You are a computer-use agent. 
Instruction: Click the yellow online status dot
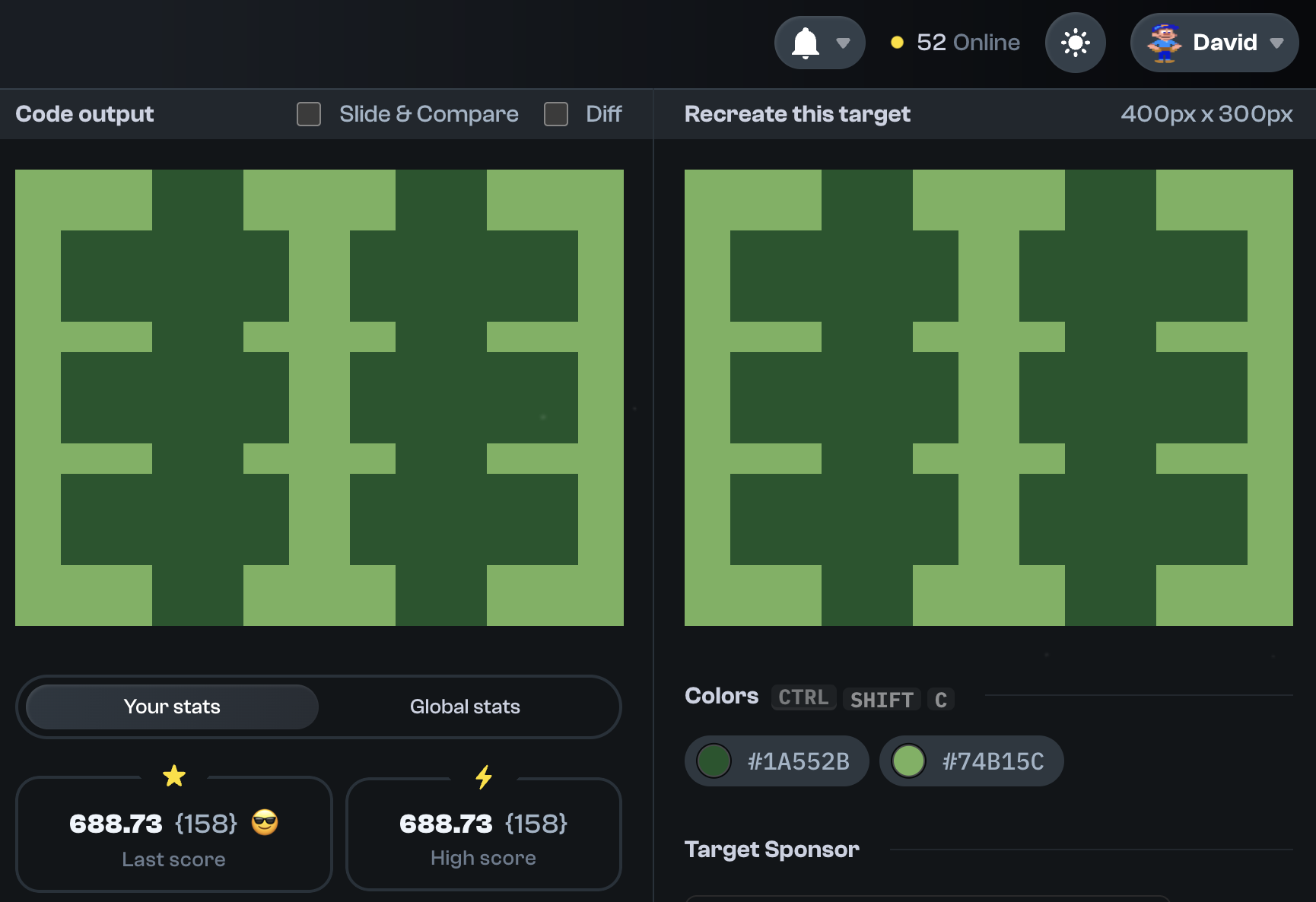pyautogui.click(x=898, y=43)
